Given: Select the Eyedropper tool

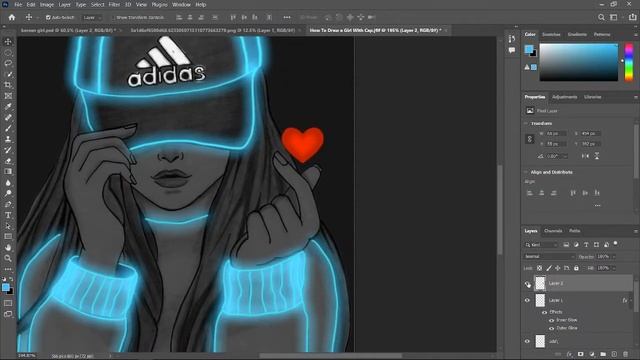Looking at the screenshot, I should [x=8, y=107].
